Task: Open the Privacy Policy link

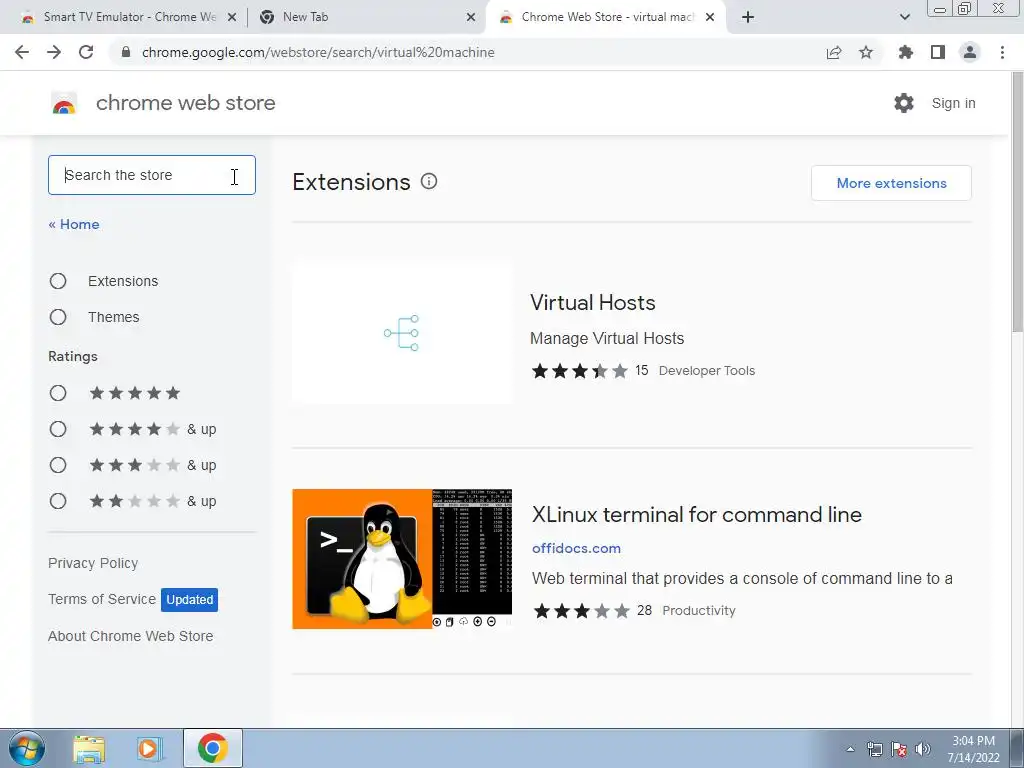Action: pyautogui.click(x=93, y=563)
